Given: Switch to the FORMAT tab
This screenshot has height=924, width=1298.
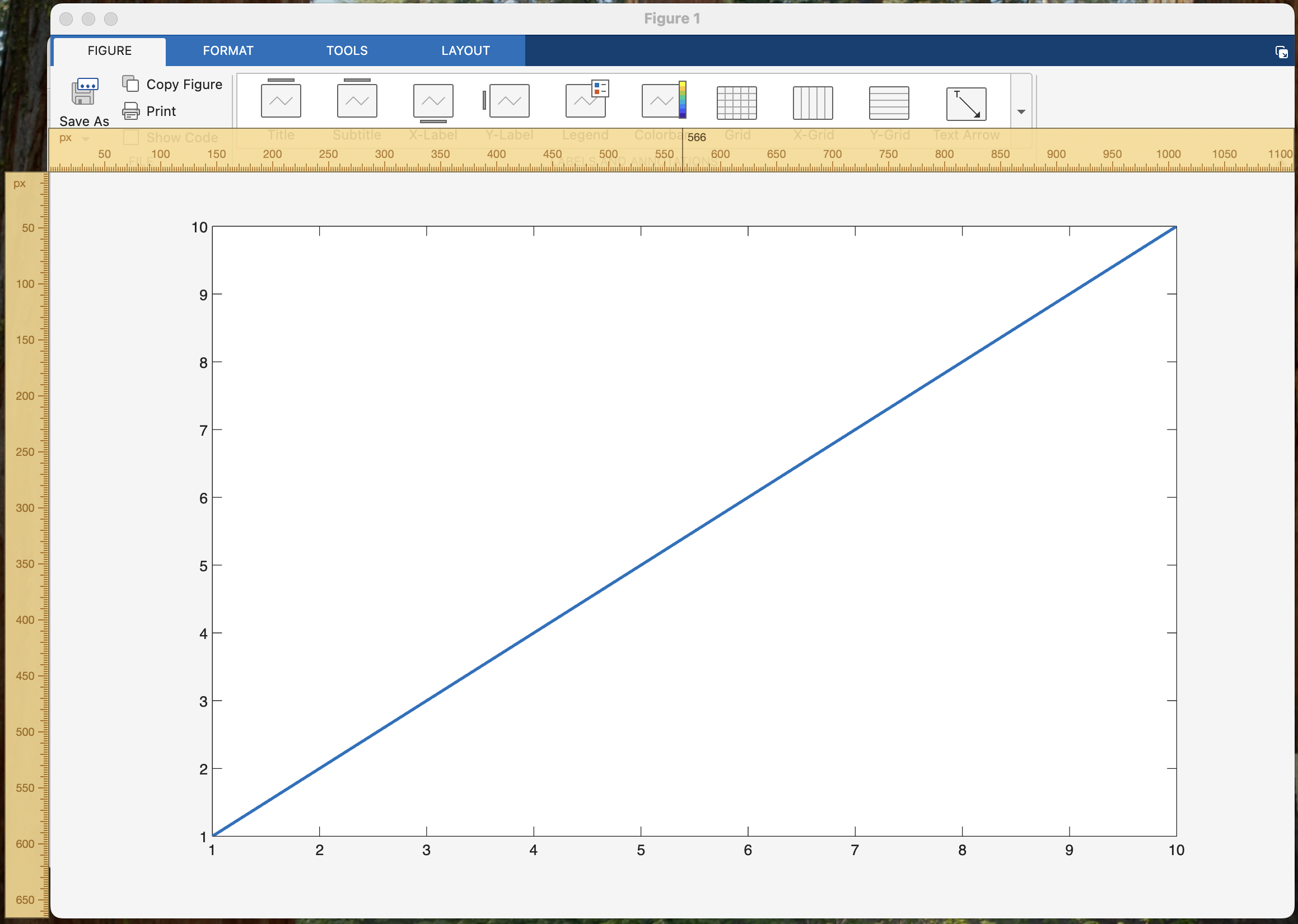Looking at the screenshot, I should [228, 50].
